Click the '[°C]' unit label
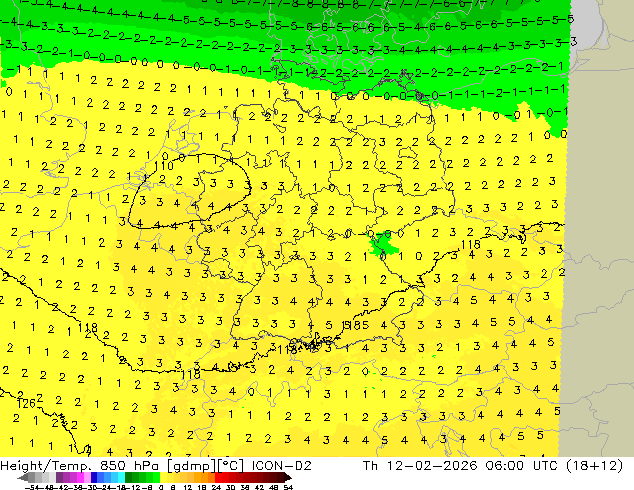This screenshot has height=490, width=634. pos(231,466)
